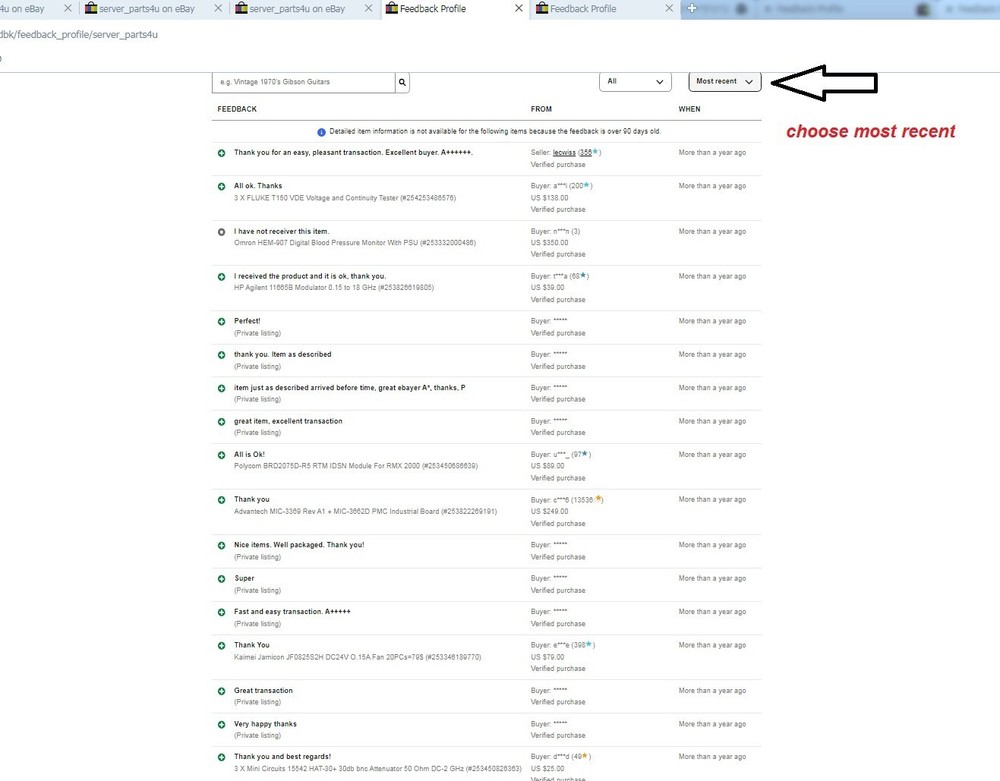Click the new tab plus button
This screenshot has height=781, width=1000.
[691, 8]
